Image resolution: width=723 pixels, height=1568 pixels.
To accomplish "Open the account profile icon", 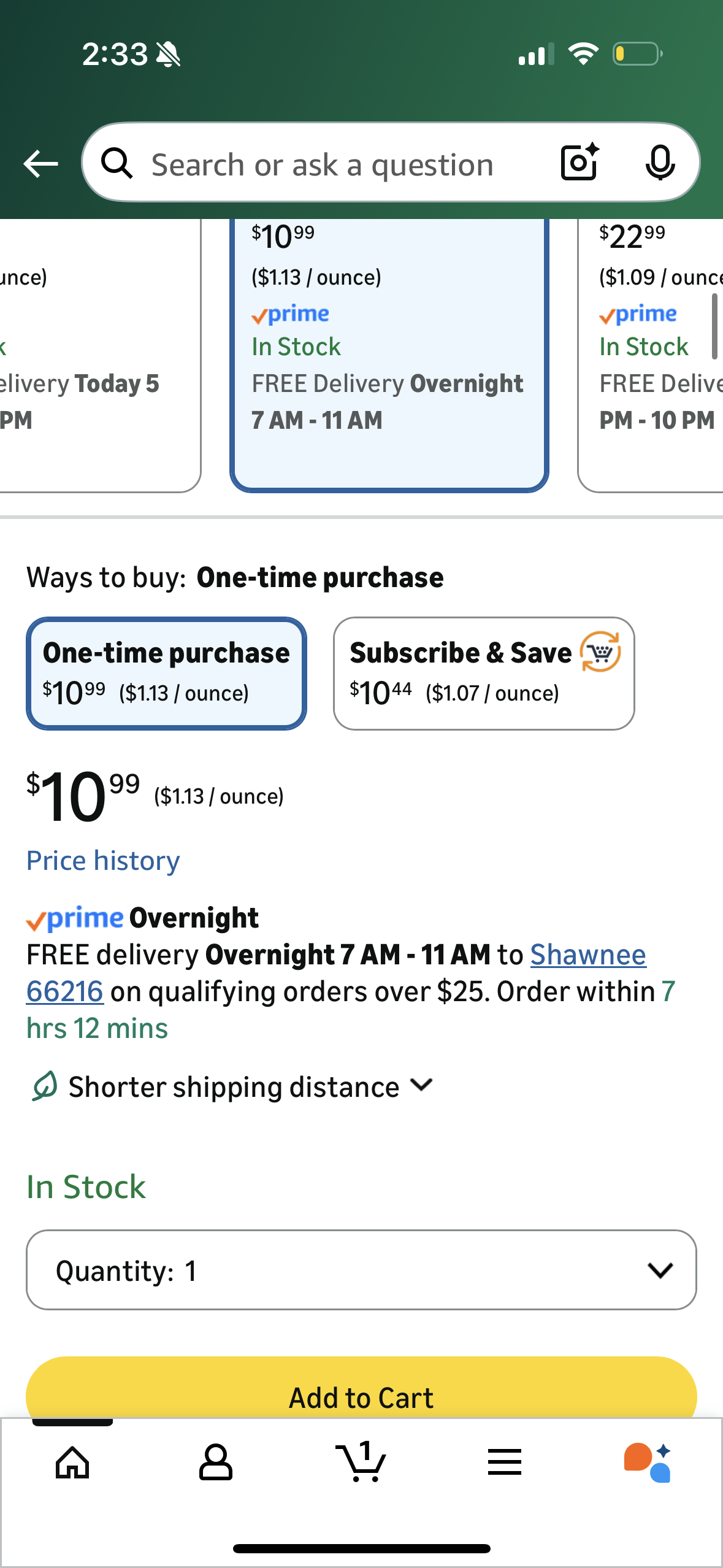I will click(x=216, y=1462).
